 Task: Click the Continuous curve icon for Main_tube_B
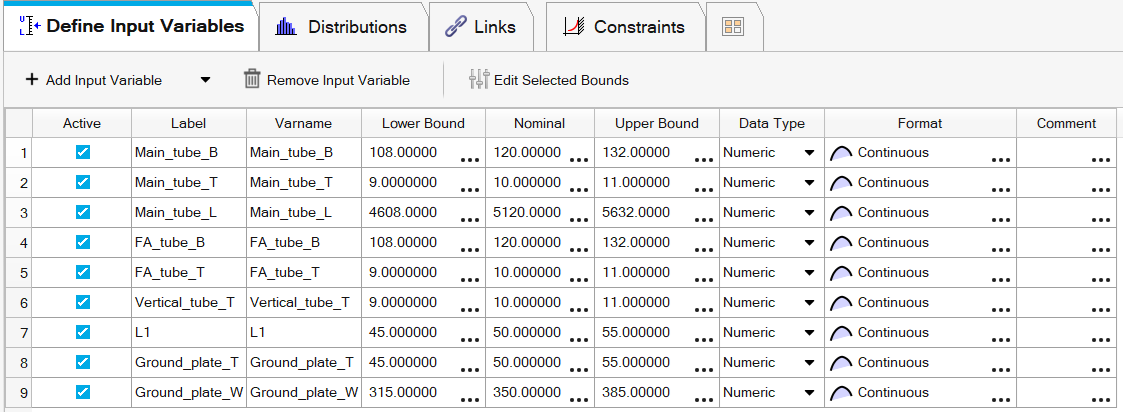[841, 153]
